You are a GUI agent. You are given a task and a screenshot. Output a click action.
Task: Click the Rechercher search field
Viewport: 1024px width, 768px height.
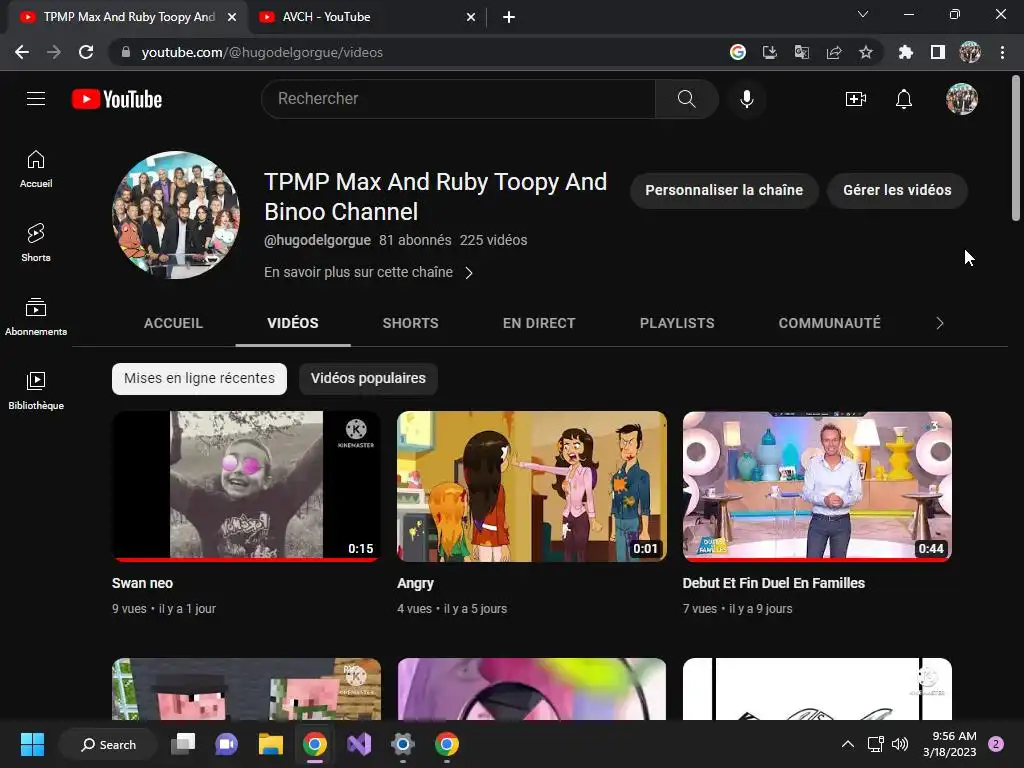point(458,99)
